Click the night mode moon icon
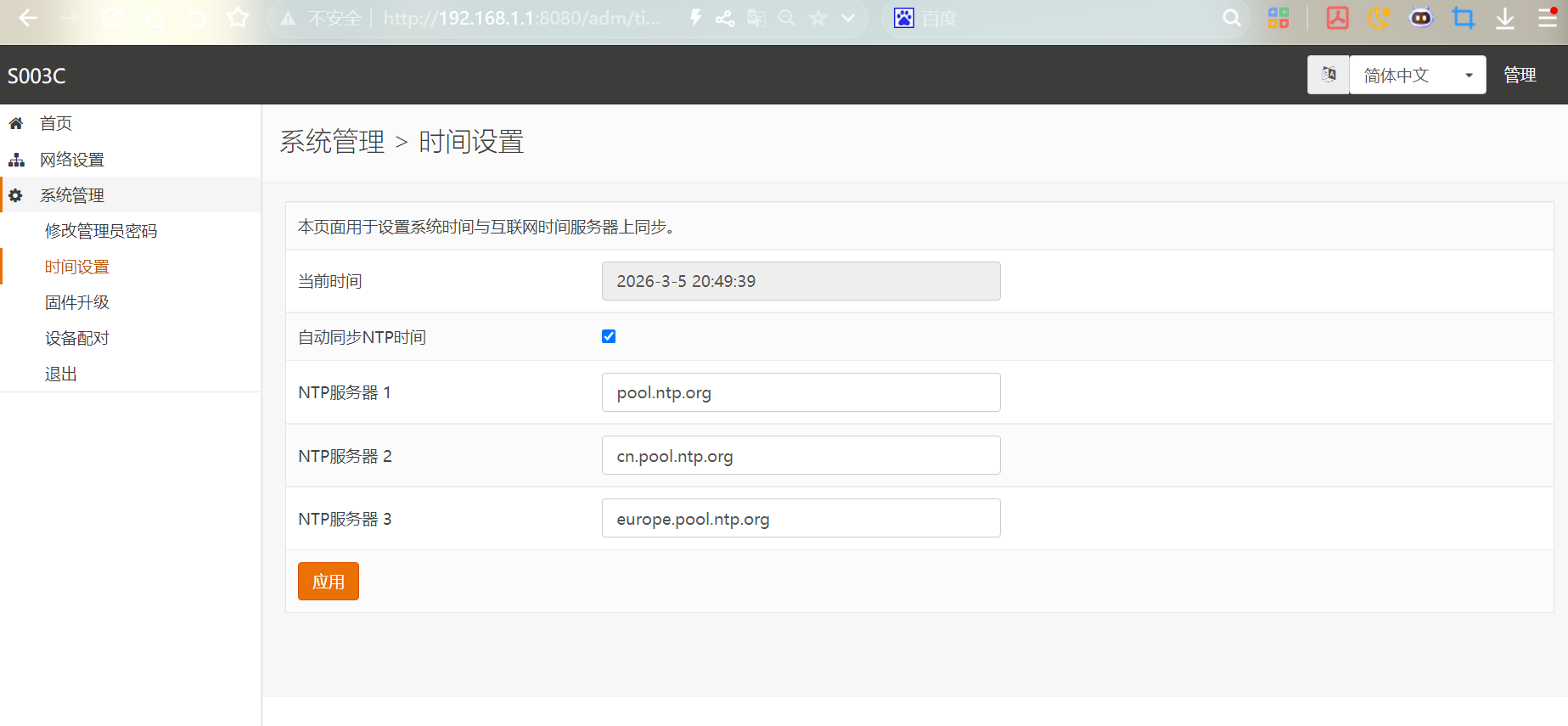1568x726 pixels. tap(1379, 18)
